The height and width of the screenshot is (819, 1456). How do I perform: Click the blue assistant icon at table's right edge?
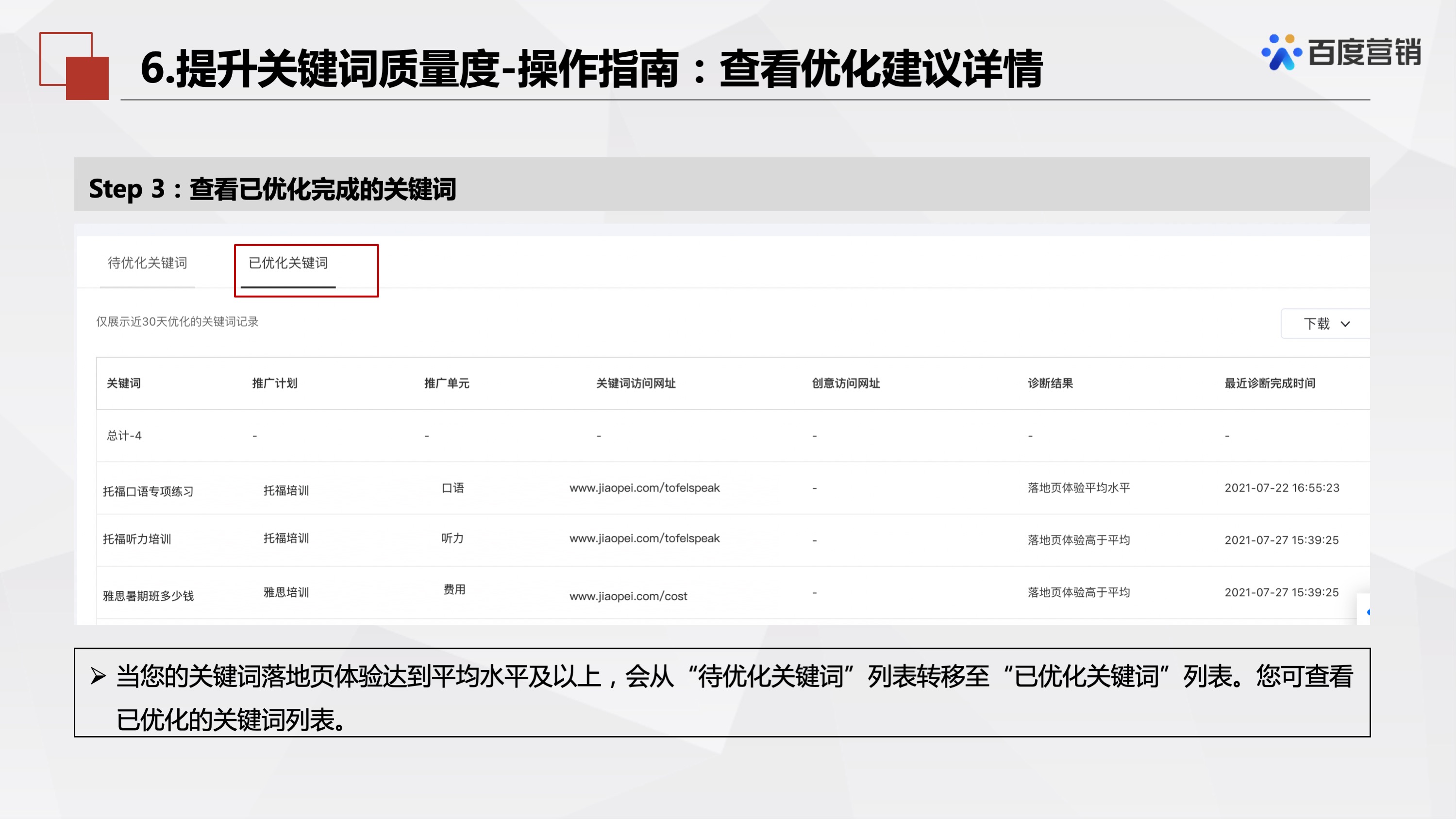coord(1369,612)
